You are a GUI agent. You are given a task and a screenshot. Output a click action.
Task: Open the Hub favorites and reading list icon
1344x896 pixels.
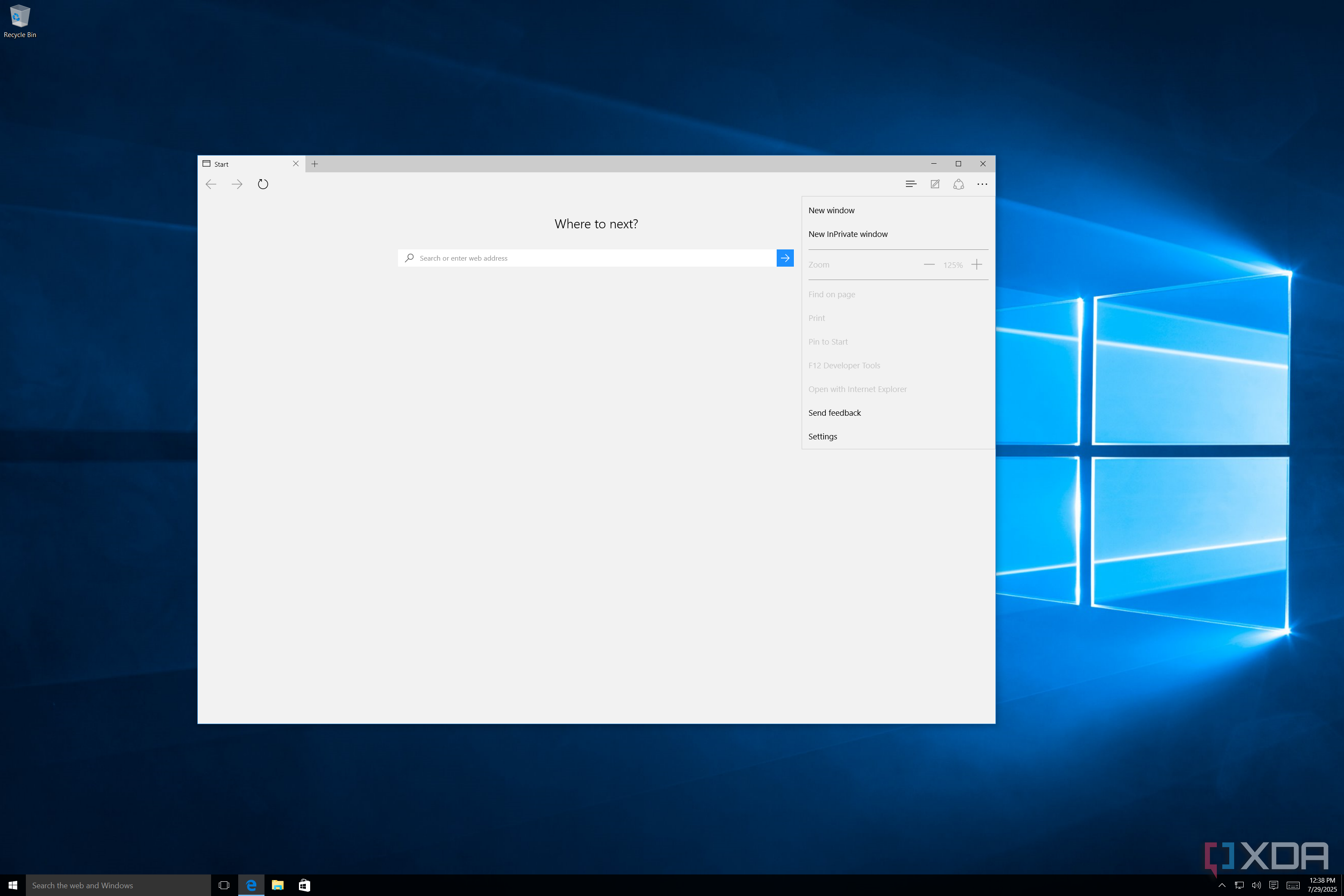pyautogui.click(x=911, y=184)
